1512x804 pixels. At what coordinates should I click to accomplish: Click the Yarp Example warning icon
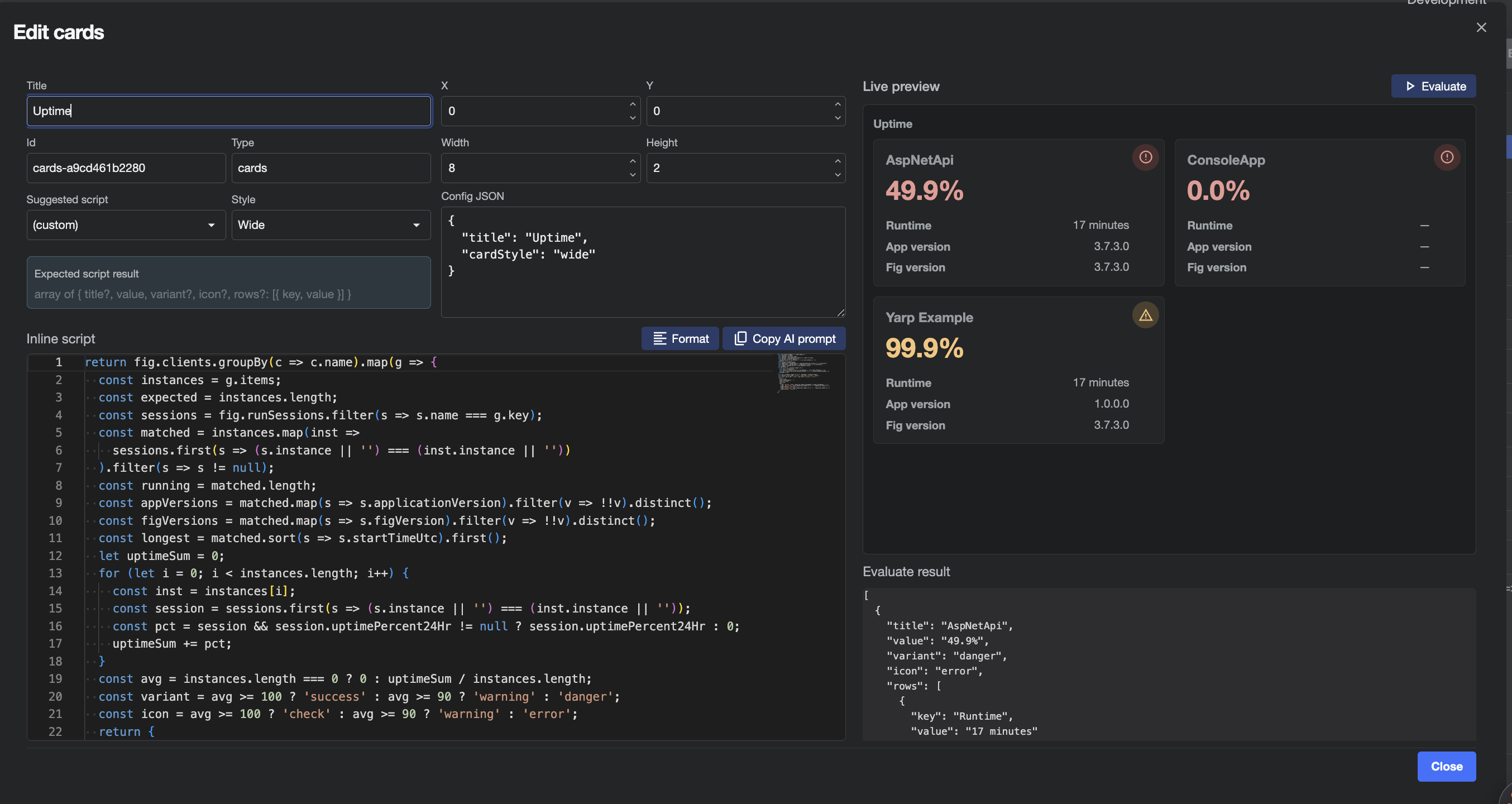pyautogui.click(x=1145, y=315)
